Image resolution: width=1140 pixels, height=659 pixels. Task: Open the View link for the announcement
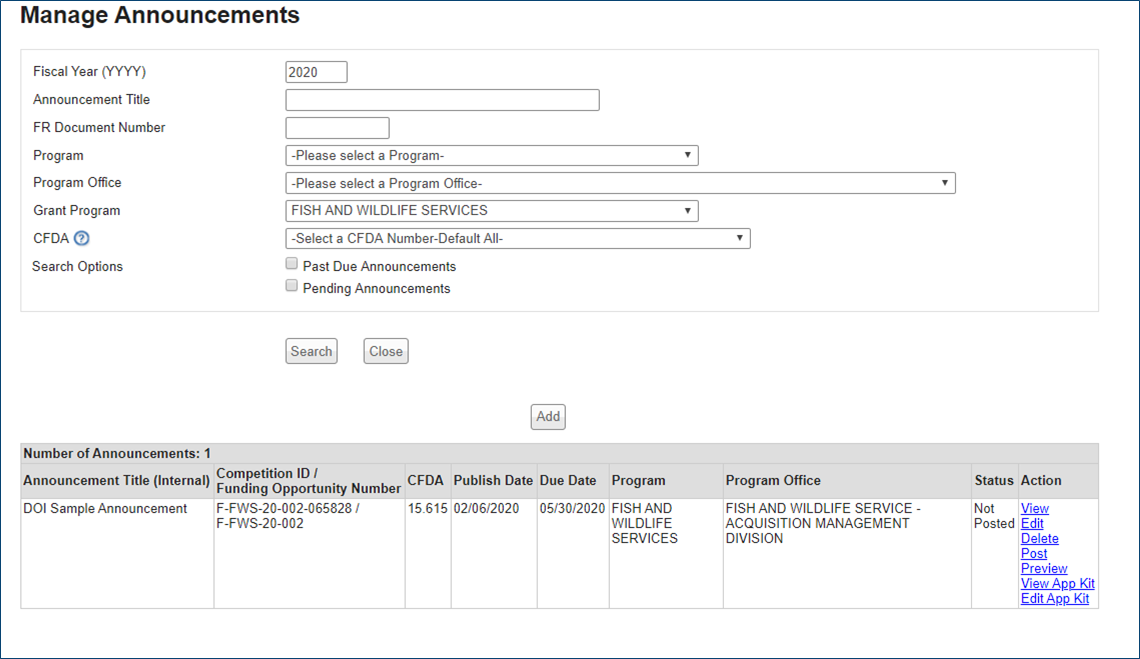tap(1034, 509)
